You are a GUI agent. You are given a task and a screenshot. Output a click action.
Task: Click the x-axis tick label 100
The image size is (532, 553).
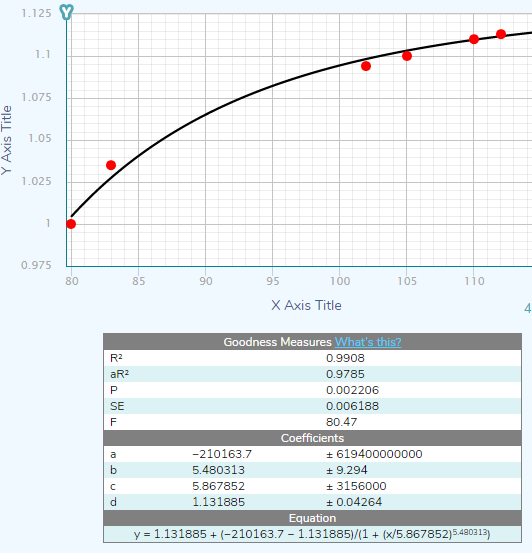coord(340,281)
